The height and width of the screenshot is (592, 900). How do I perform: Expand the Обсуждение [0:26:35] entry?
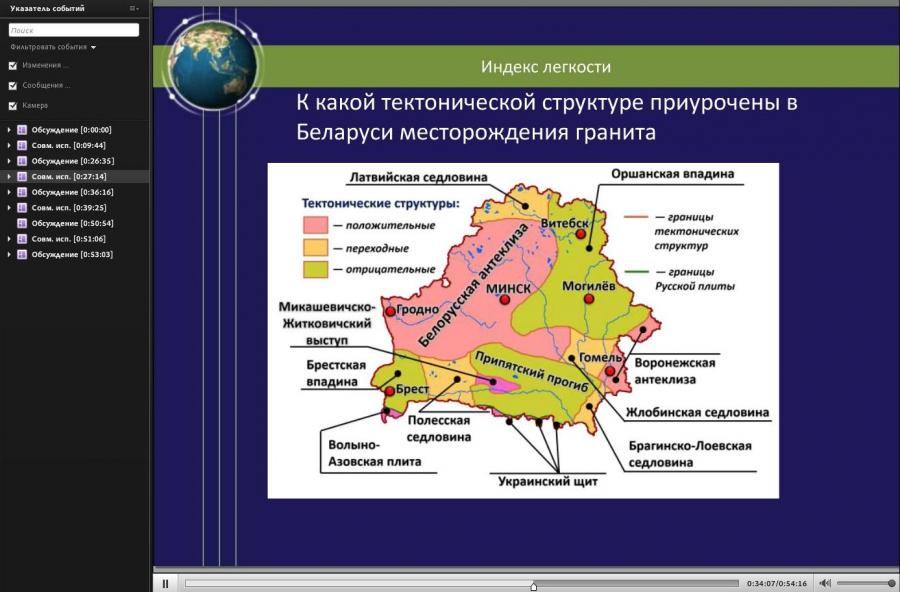pyautogui.click(x=9, y=161)
